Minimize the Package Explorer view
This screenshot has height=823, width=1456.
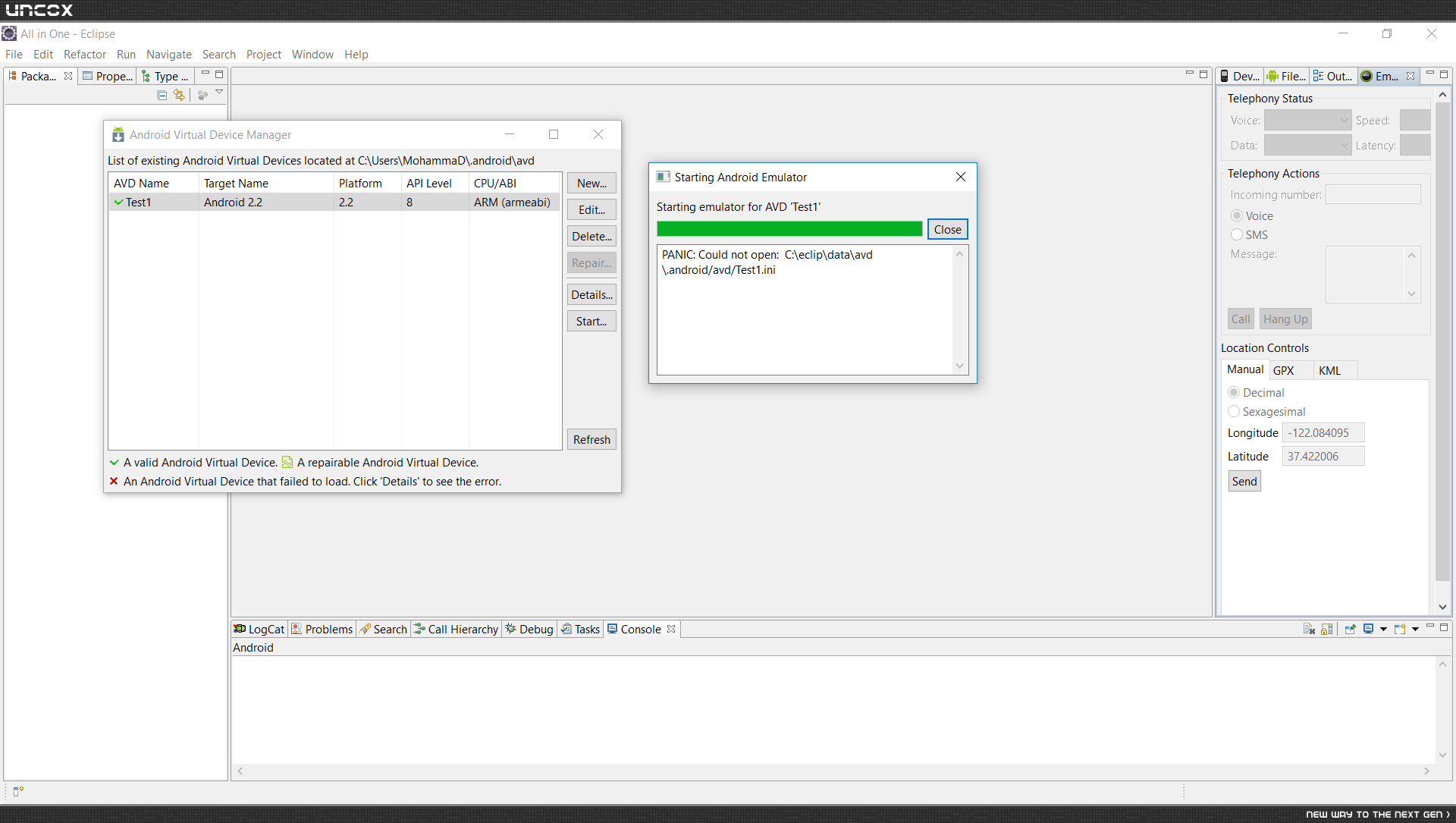205,74
